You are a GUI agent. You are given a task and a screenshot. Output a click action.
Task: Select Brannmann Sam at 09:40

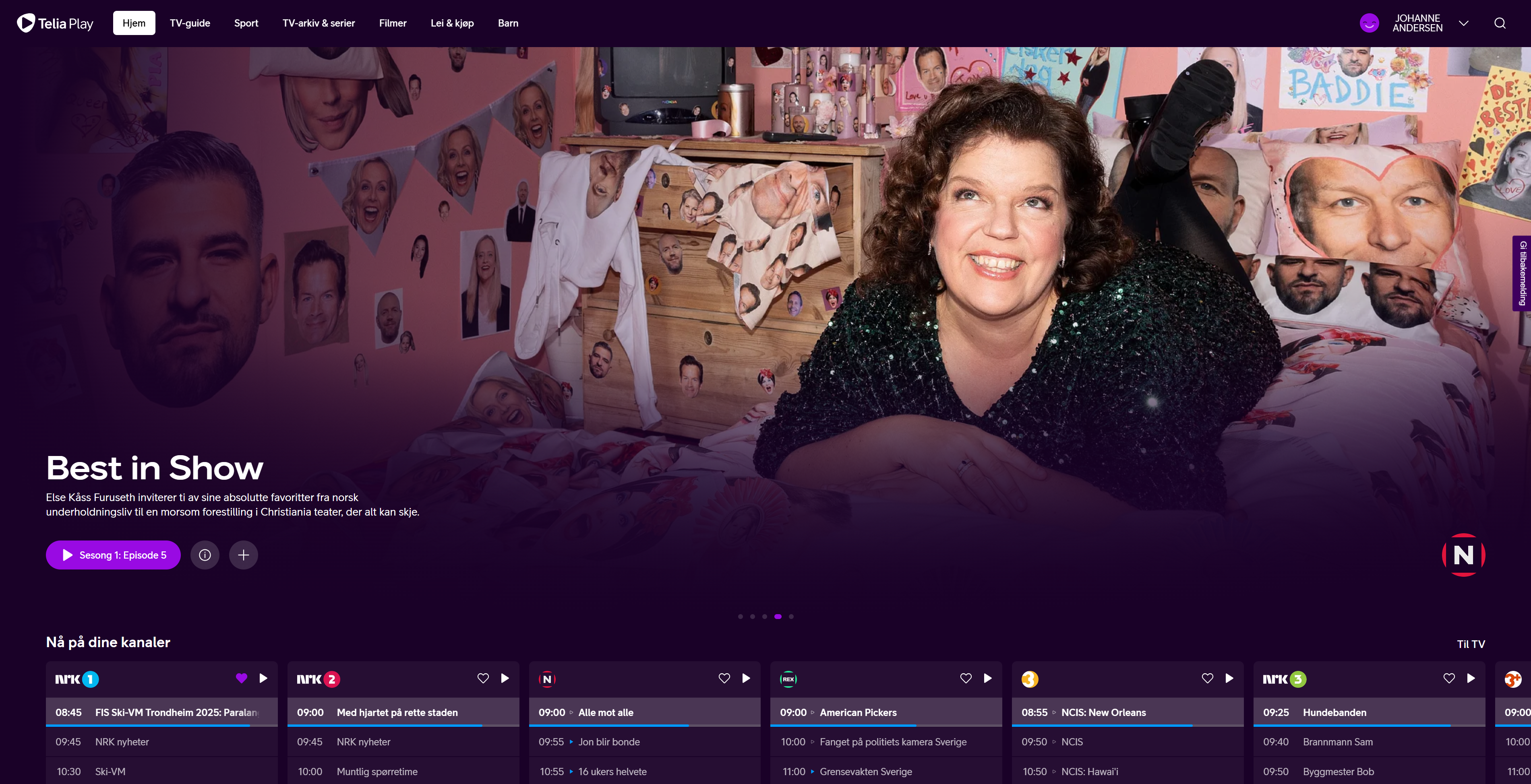[1369, 742]
